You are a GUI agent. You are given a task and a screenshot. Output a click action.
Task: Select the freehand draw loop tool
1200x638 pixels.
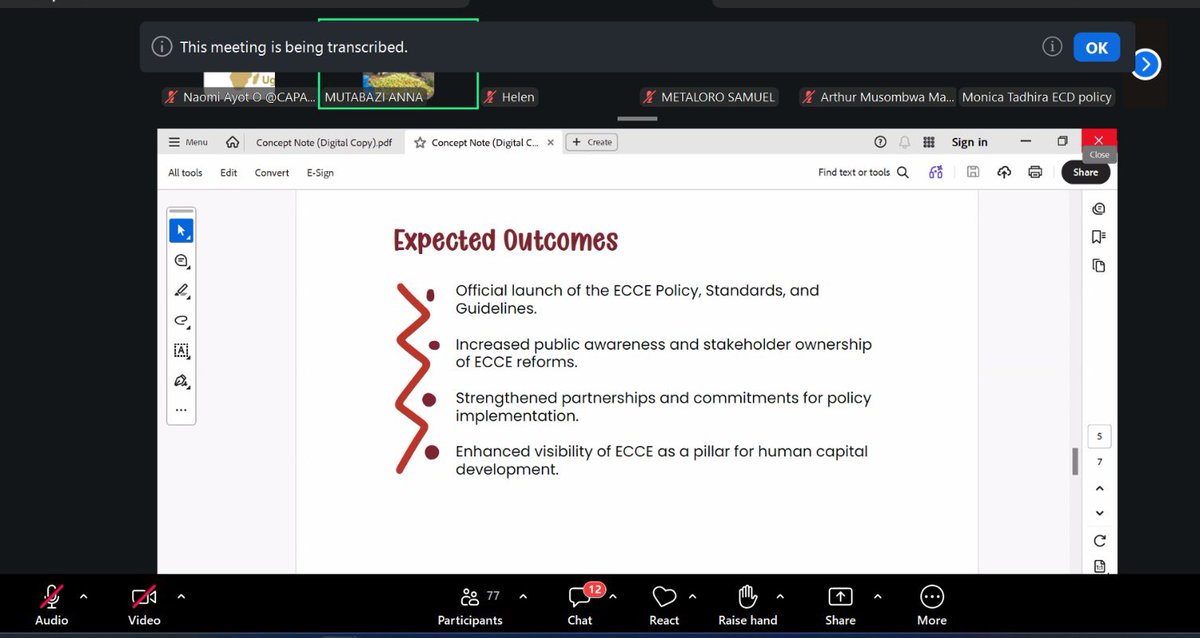[181, 321]
